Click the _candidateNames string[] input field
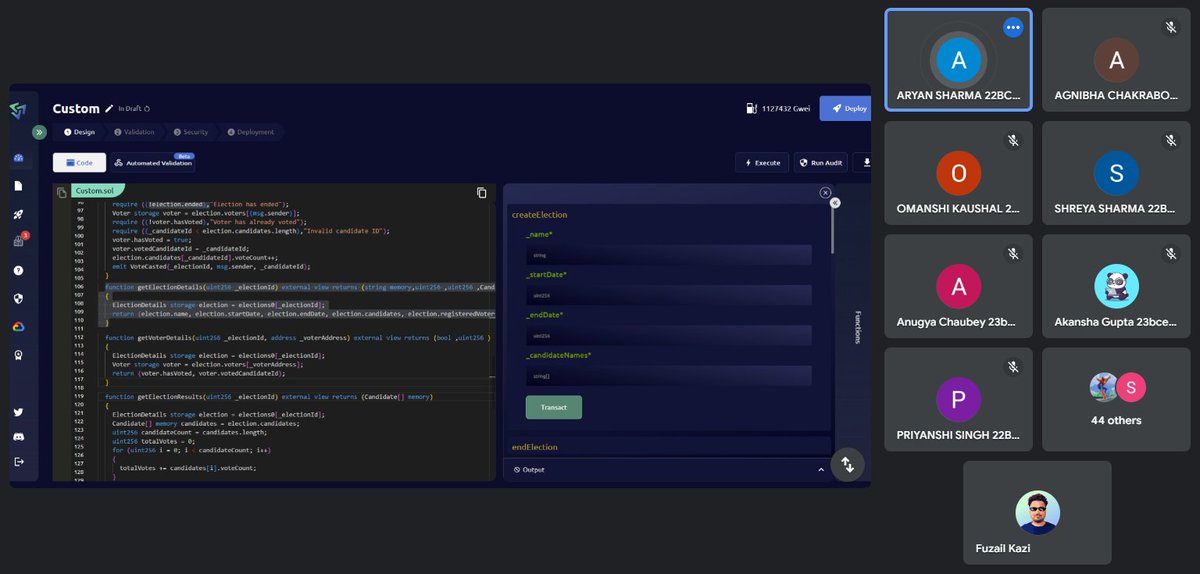This screenshot has height=574, width=1200. [x=669, y=376]
